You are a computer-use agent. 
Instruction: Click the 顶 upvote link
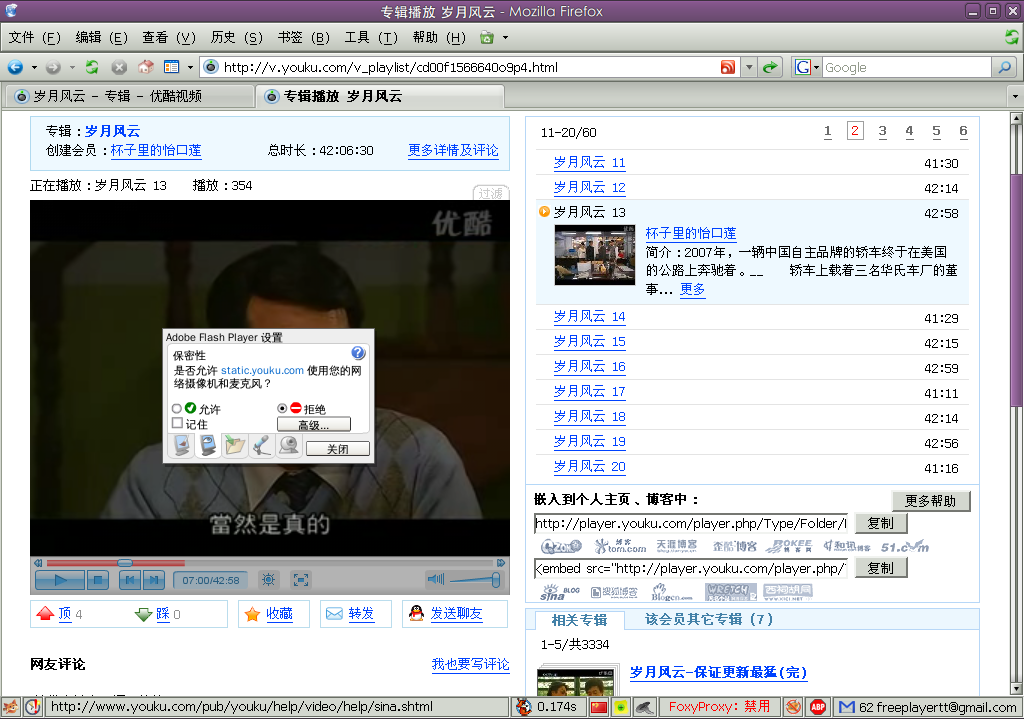coord(65,614)
